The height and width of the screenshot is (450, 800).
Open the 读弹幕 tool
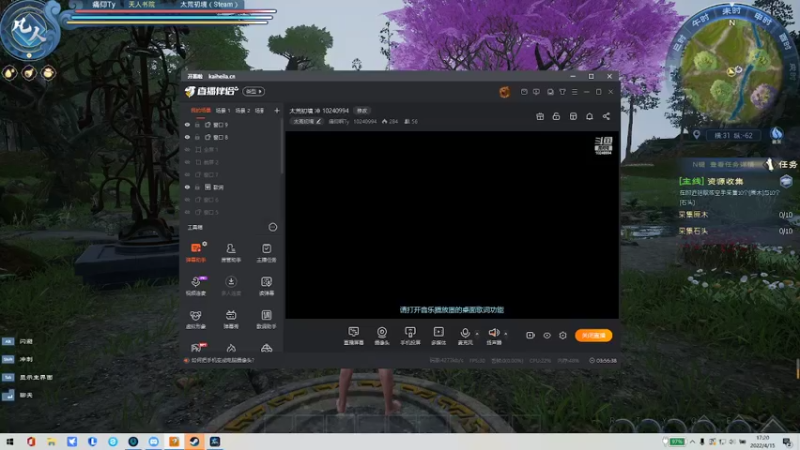(x=266, y=286)
